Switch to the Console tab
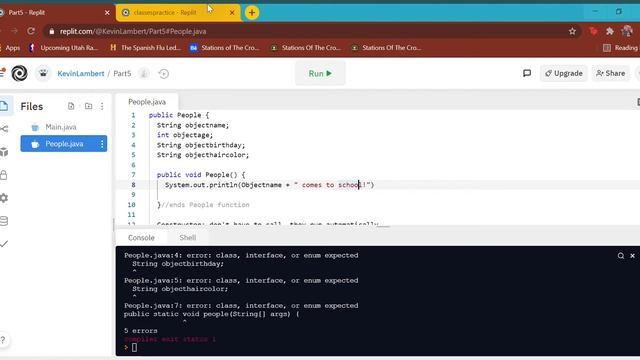The height and width of the screenshot is (360, 640). pyautogui.click(x=141, y=238)
